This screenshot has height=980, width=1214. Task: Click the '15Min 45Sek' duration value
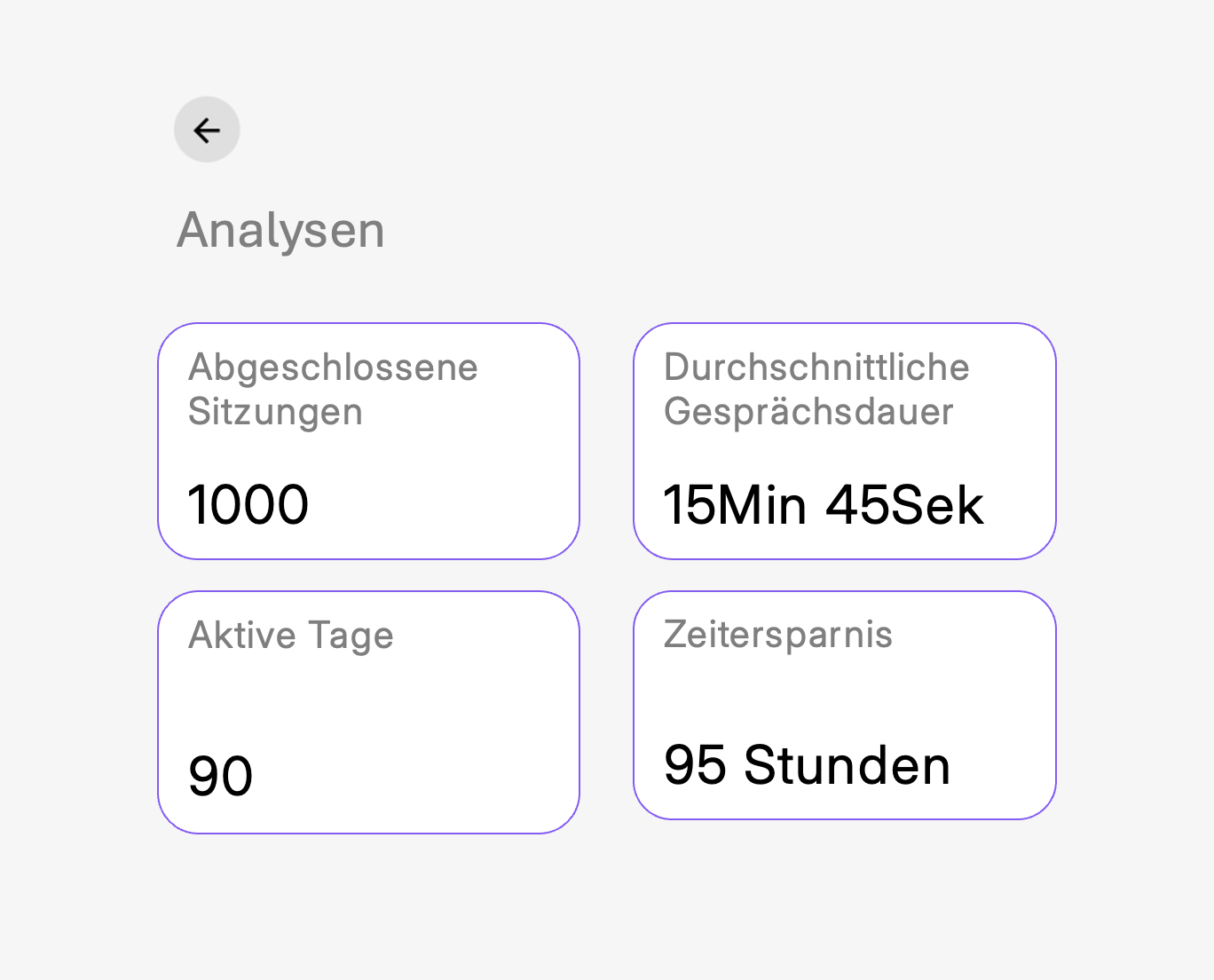(824, 505)
